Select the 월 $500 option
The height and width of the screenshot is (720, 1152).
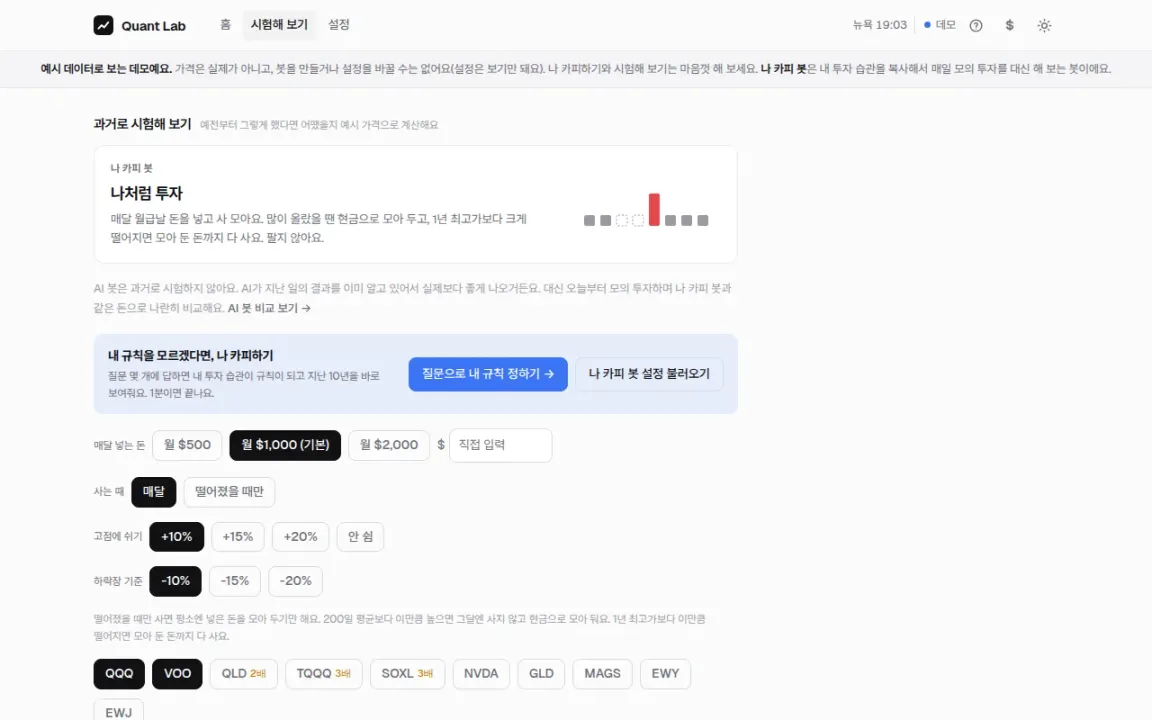[187, 445]
